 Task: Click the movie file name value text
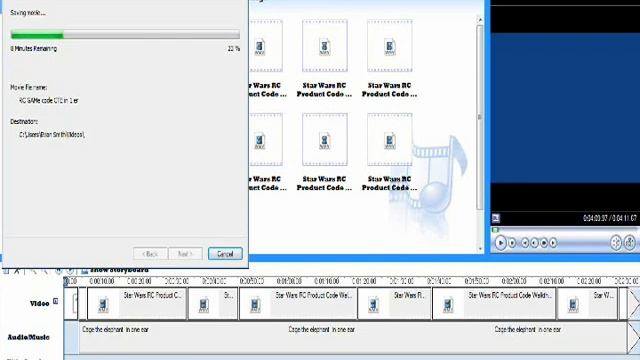point(49,100)
